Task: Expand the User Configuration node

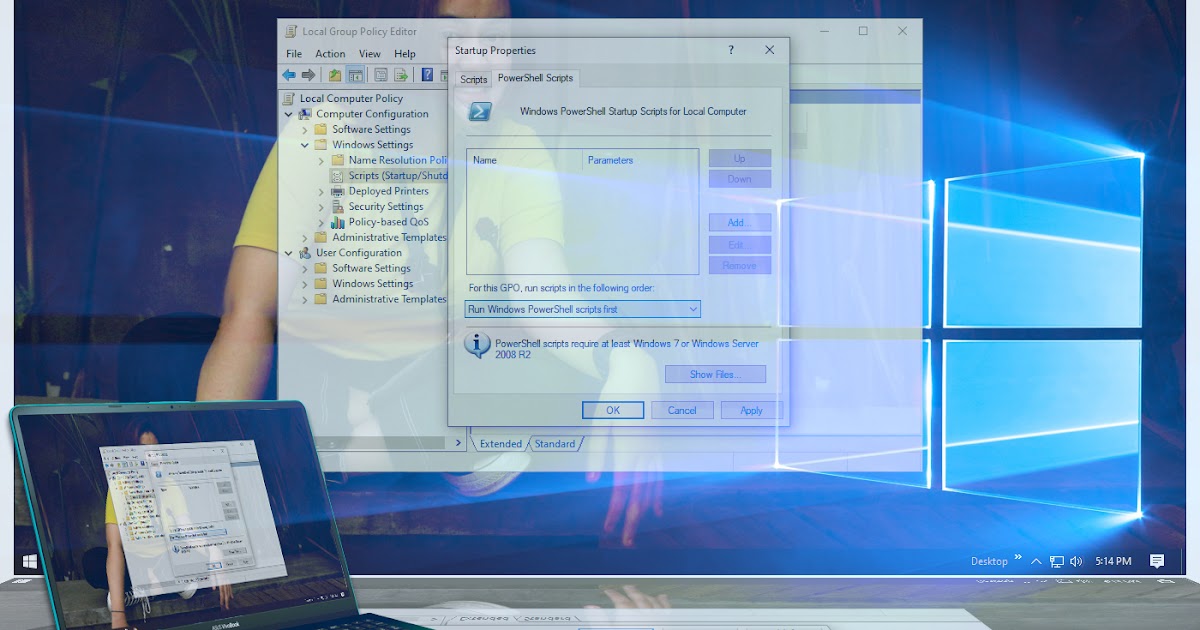Action: click(x=289, y=253)
